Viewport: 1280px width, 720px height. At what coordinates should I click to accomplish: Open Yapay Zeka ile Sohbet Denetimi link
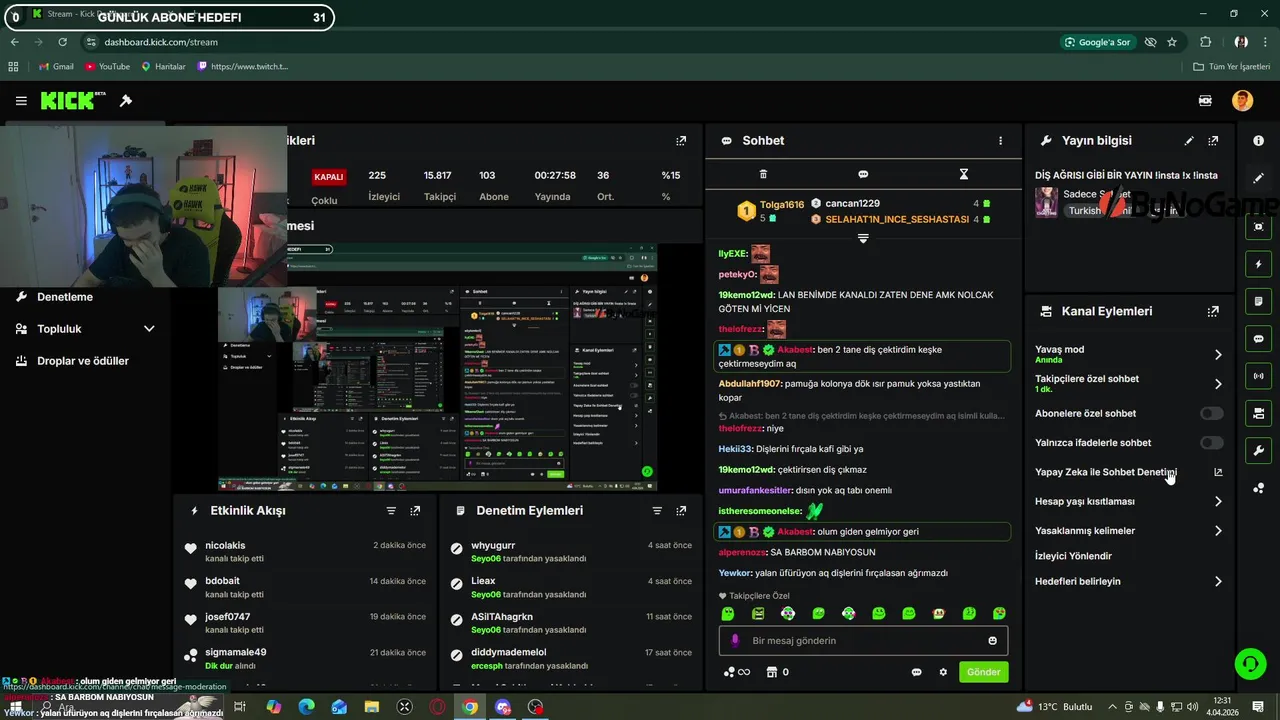1129,472
